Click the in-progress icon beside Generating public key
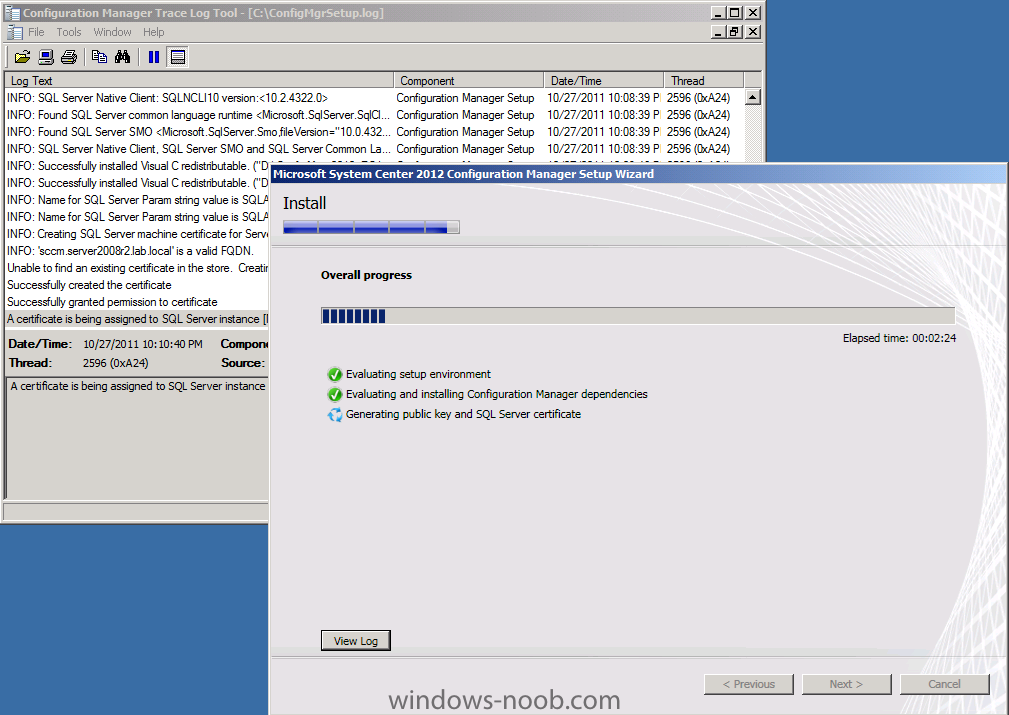 click(x=335, y=414)
